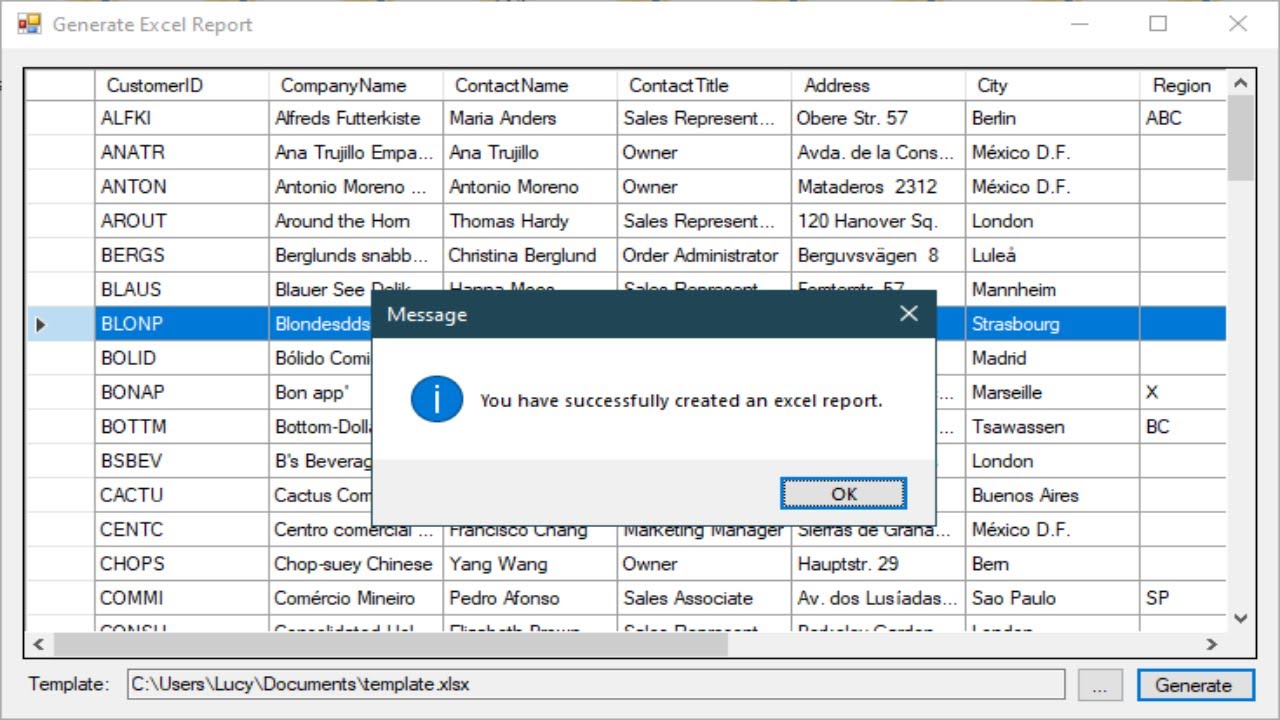The width and height of the screenshot is (1280, 720).
Task: Click the Hauptstr. 29 address cell
Action: [877, 563]
